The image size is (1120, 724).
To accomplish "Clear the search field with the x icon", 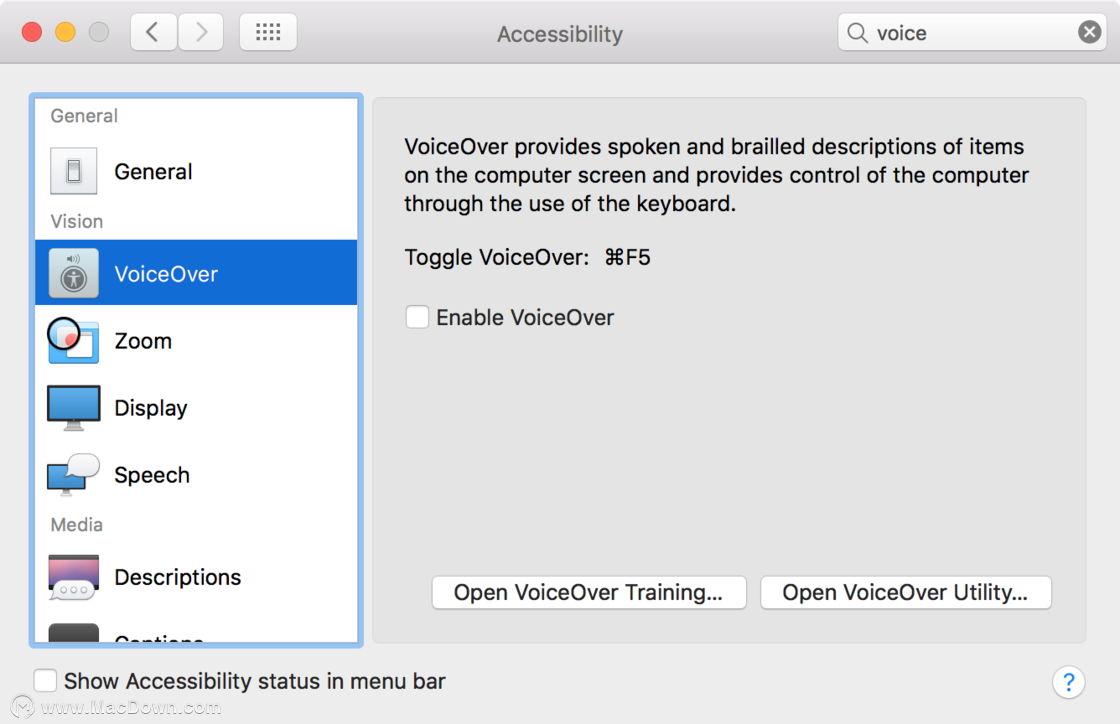I will tap(1089, 32).
